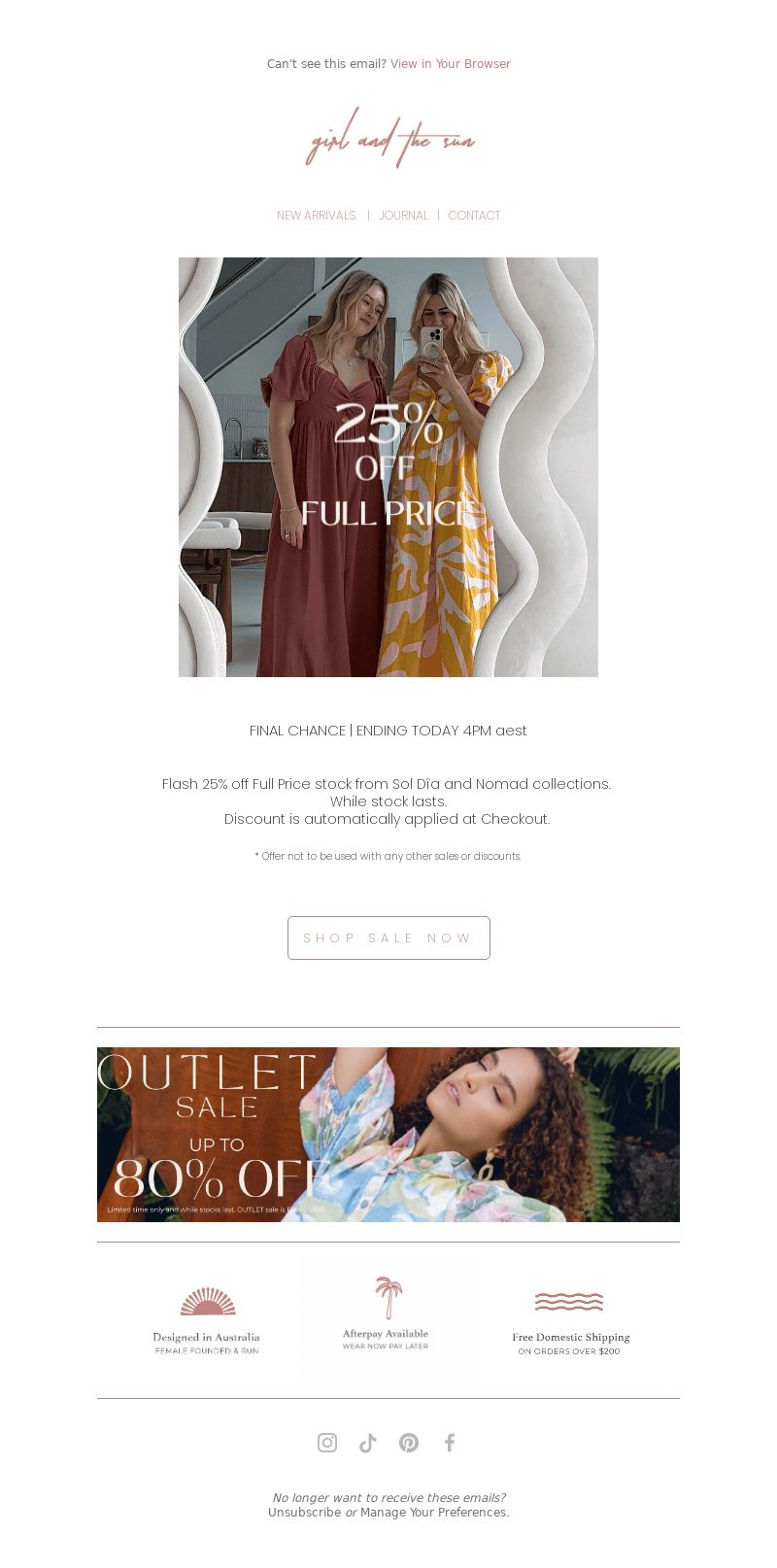This screenshot has width=777, height=1568.
Task: Open the Facebook icon link
Action: tap(450, 1443)
